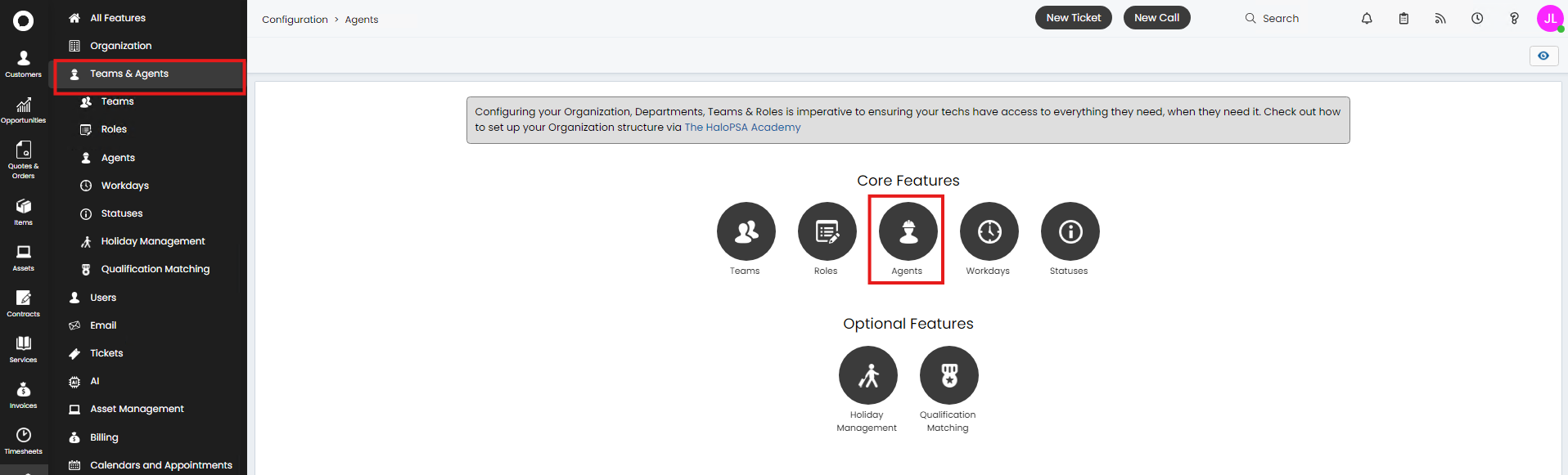Viewport: 1568px width, 475px height.
Task: Select Workdays in the sidebar menu
Action: pyautogui.click(x=124, y=186)
